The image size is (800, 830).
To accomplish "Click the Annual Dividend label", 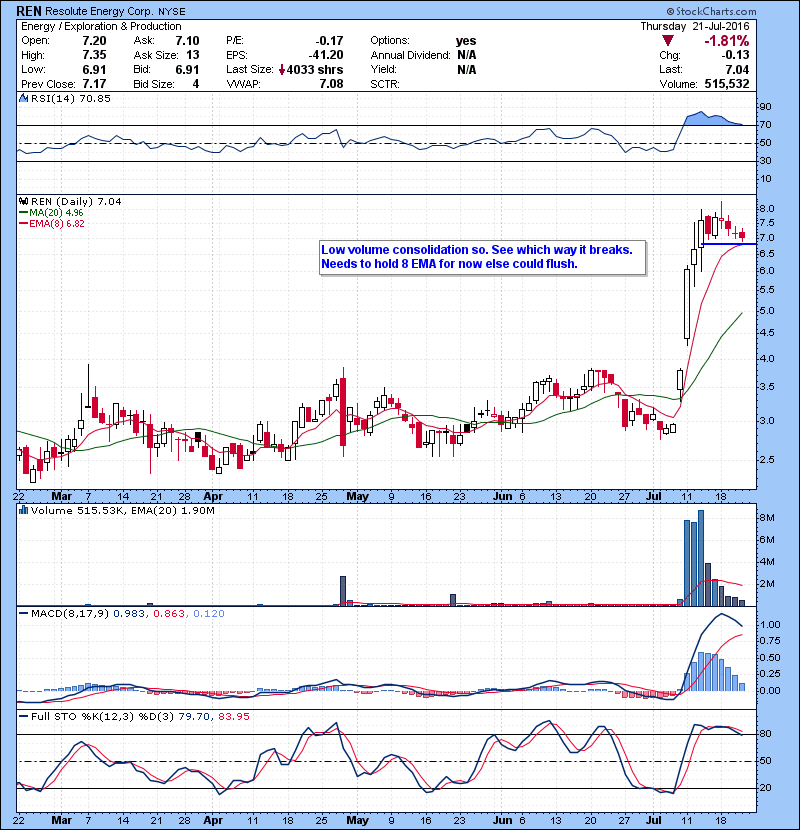I will click(410, 55).
